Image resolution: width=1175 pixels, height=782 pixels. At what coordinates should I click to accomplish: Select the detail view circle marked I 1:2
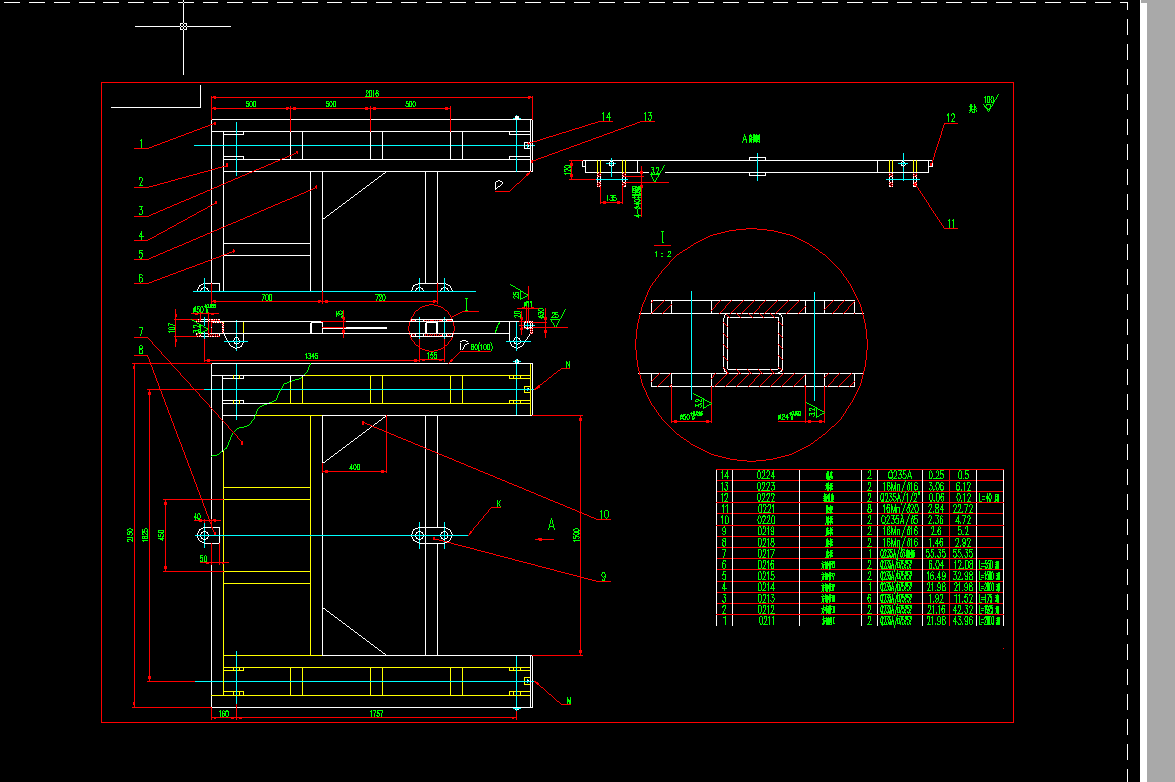(x=661, y=242)
